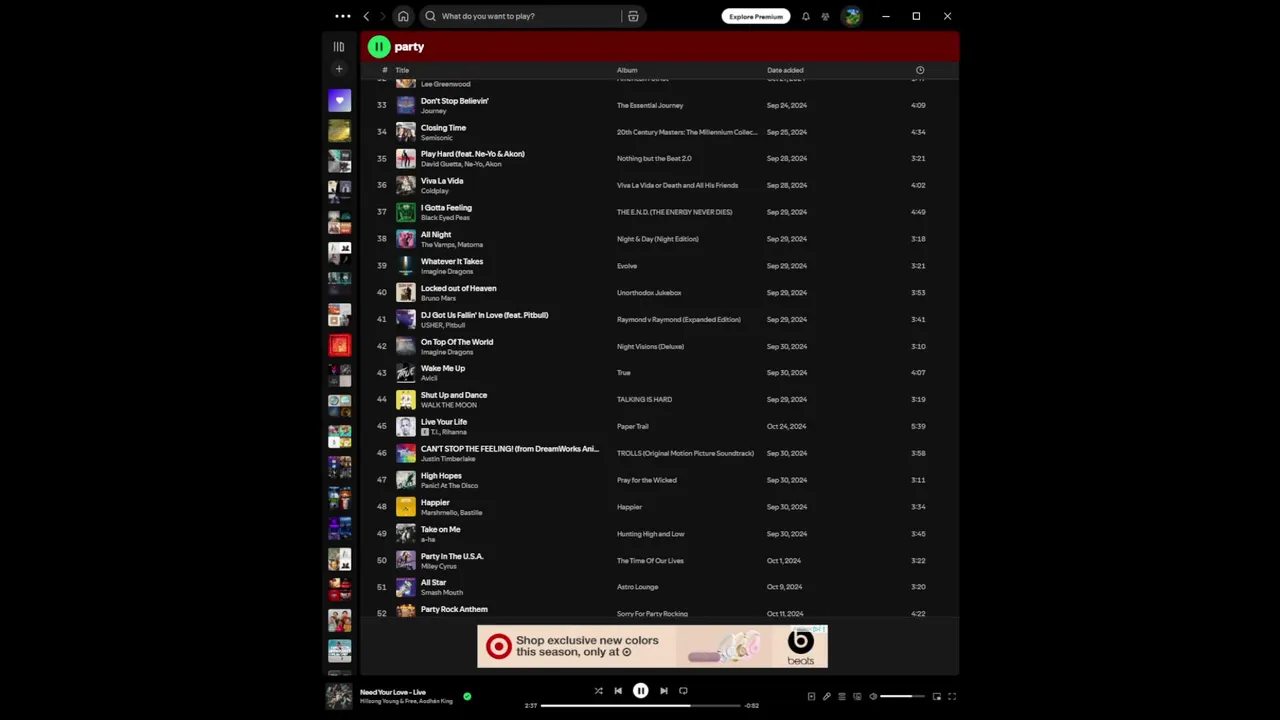Viewport: 1280px width, 720px height.
Task: Seek within the song progress bar
Action: pyautogui.click(x=641, y=705)
